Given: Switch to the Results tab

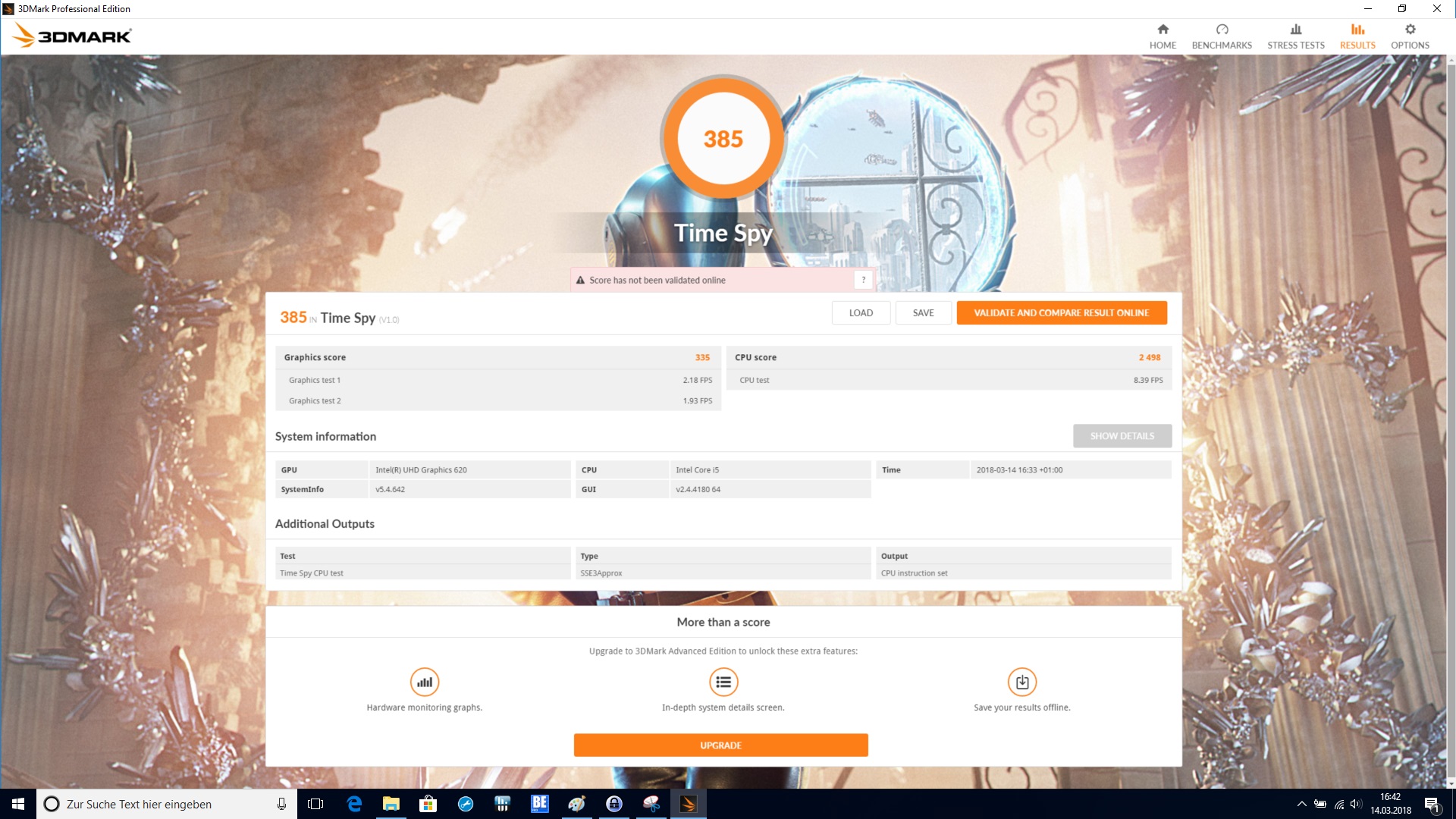Looking at the screenshot, I should click(1357, 36).
